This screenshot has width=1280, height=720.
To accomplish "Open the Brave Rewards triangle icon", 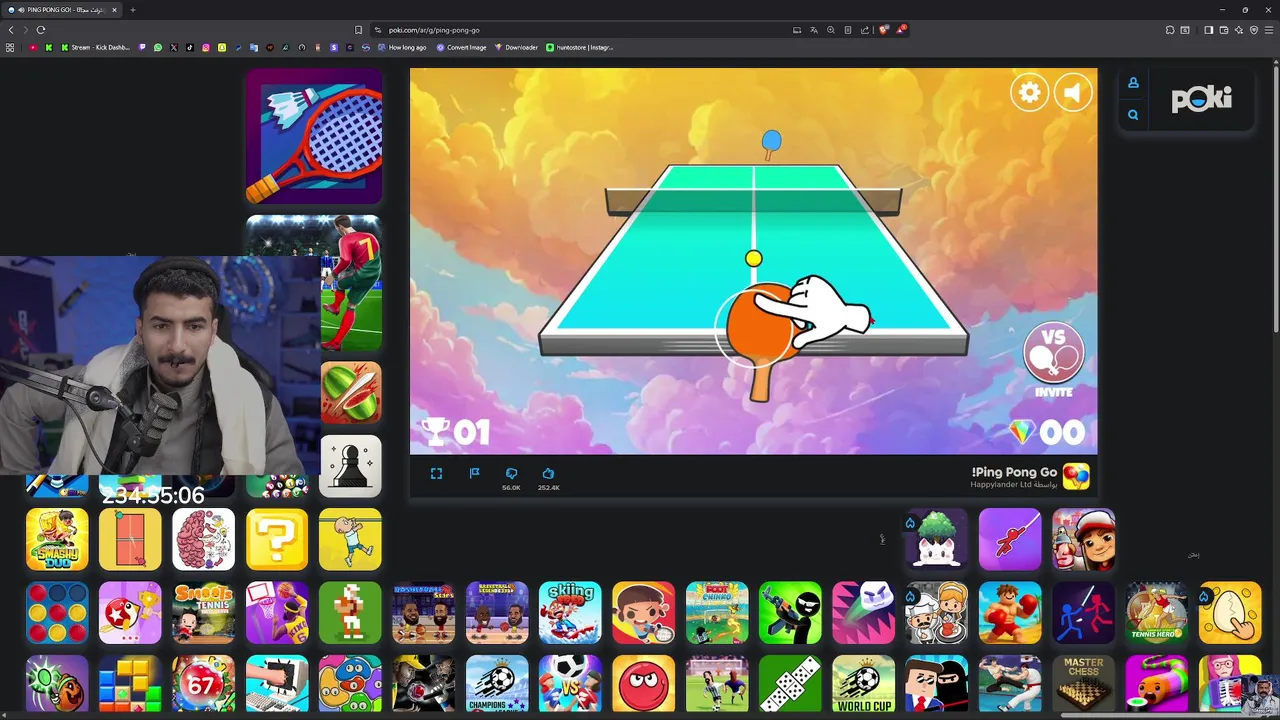I will coord(901,30).
